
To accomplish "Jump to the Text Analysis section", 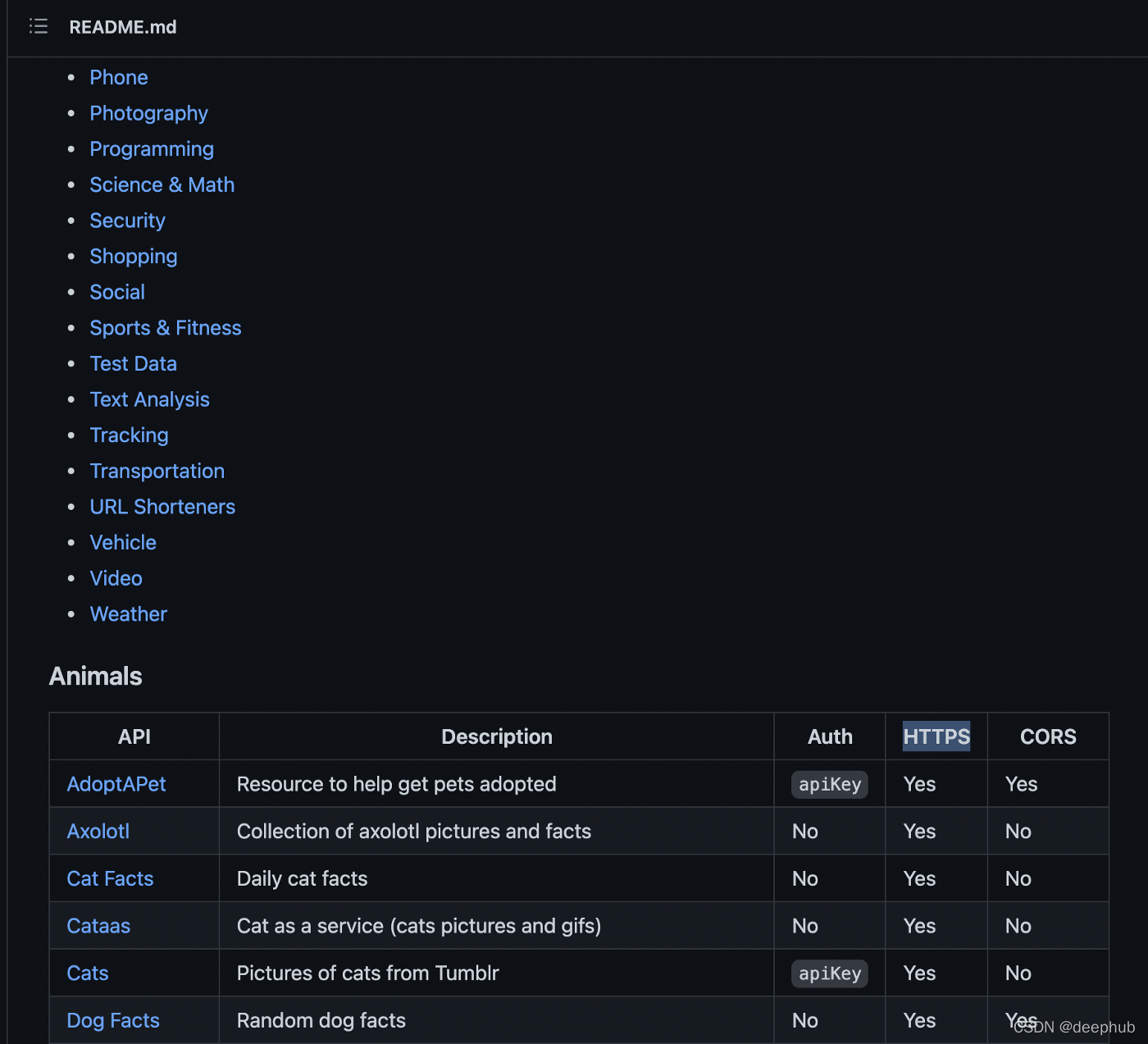I will coord(149,399).
